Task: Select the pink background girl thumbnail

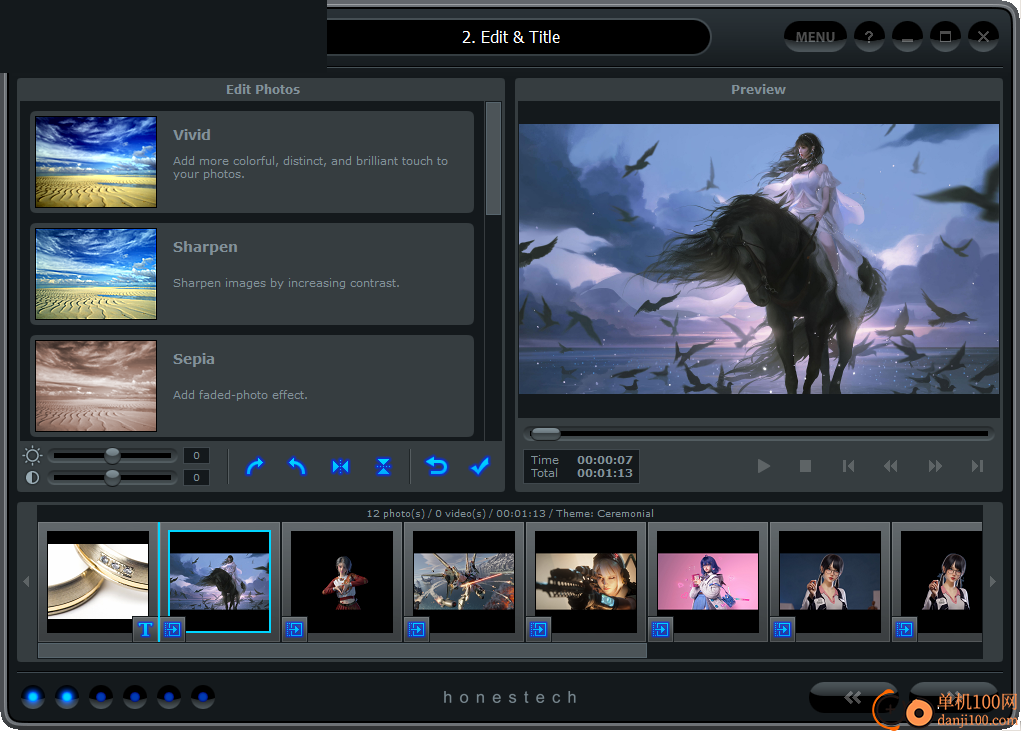Action: pos(708,581)
